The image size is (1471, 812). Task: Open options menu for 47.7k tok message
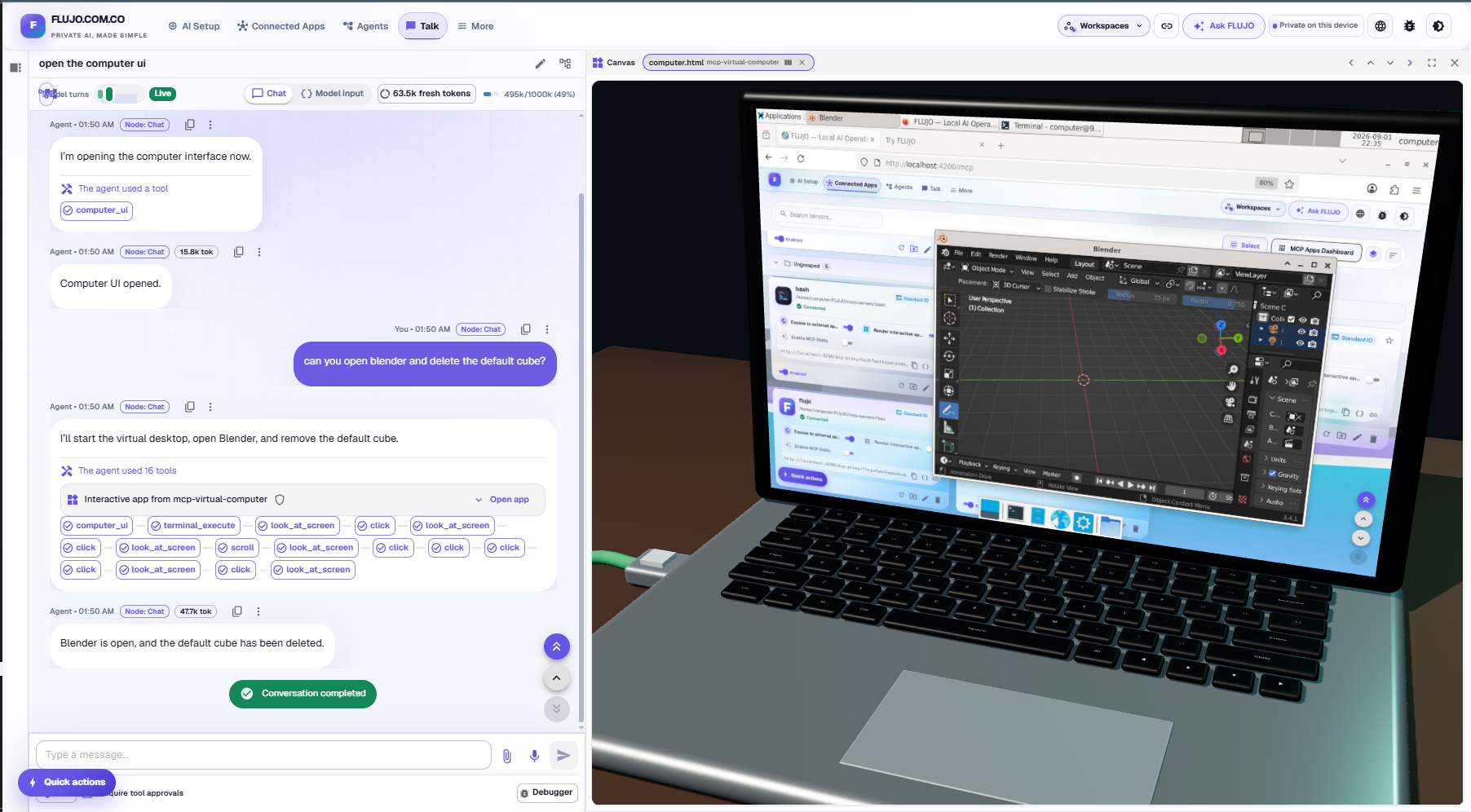(258, 611)
